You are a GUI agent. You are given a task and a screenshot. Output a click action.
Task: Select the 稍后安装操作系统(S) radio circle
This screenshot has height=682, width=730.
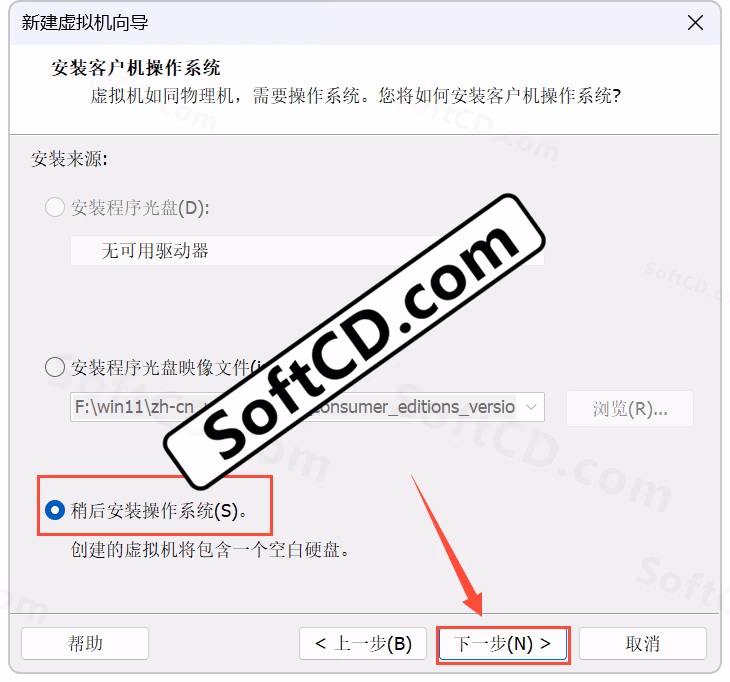55,510
